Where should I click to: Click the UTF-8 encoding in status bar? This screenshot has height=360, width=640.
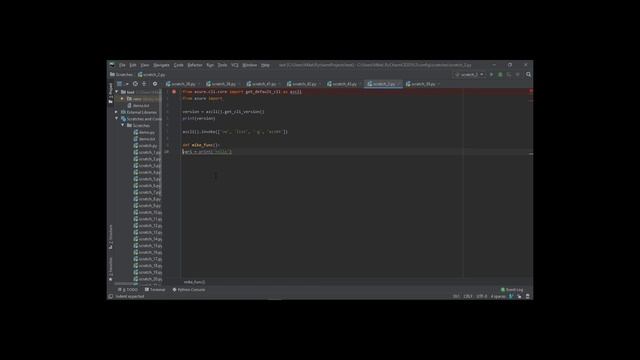482,296
